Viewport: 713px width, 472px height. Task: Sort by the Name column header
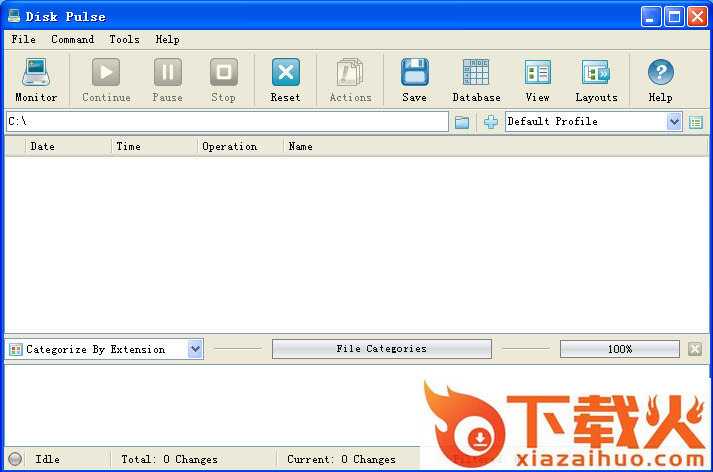tap(496, 146)
